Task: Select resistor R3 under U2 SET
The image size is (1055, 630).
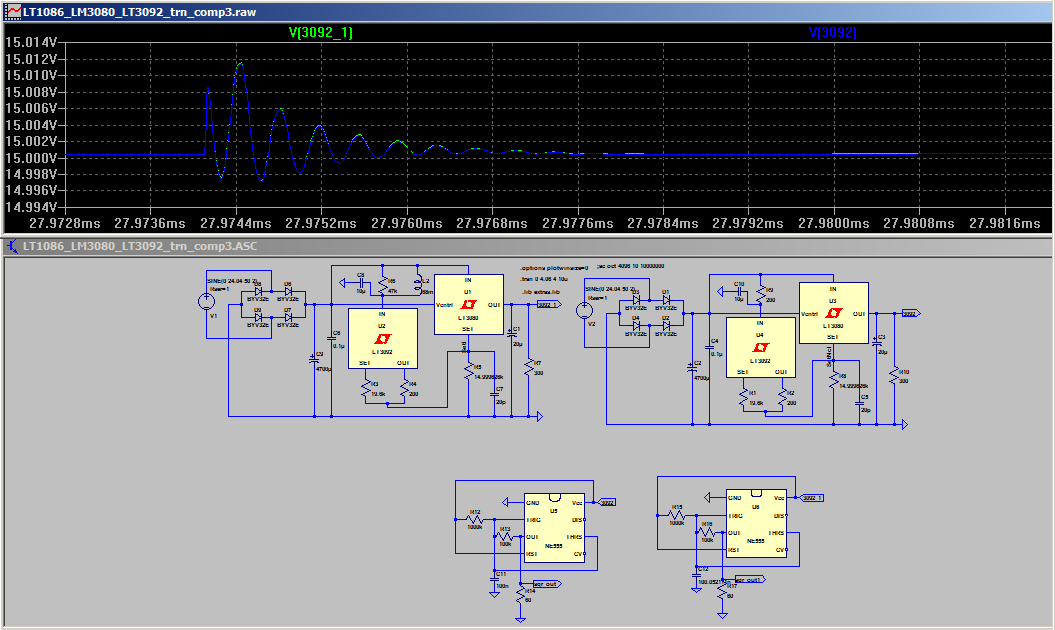Action: (x=365, y=388)
